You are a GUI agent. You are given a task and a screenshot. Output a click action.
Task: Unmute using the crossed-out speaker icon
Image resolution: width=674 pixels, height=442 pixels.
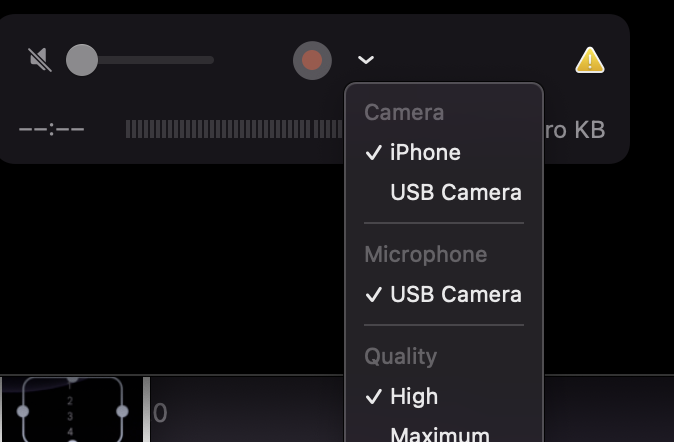click(40, 60)
